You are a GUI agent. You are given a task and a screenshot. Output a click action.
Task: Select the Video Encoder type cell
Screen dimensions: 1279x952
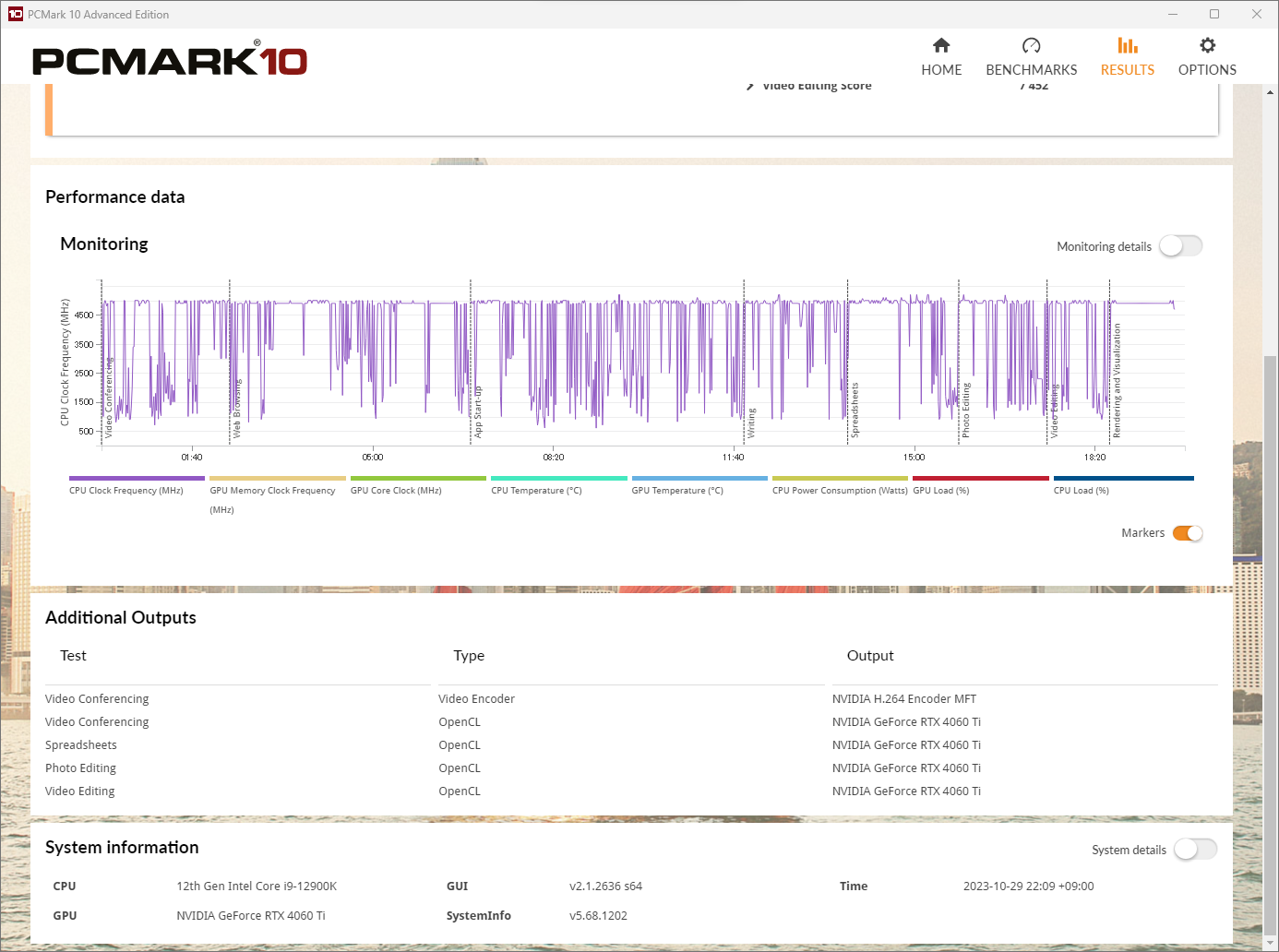(x=476, y=699)
